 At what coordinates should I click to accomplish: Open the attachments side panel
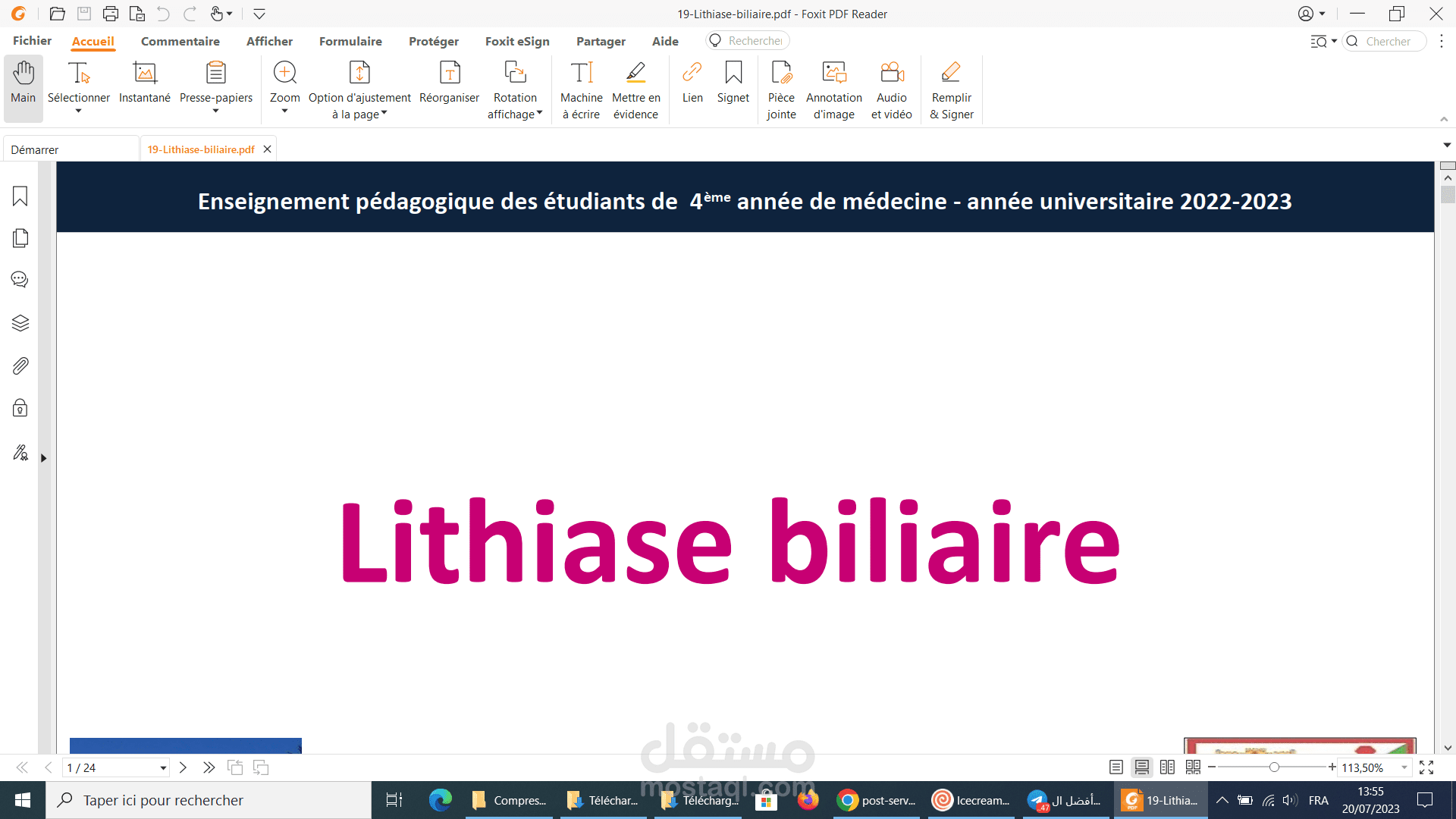click(x=20, y=366)
